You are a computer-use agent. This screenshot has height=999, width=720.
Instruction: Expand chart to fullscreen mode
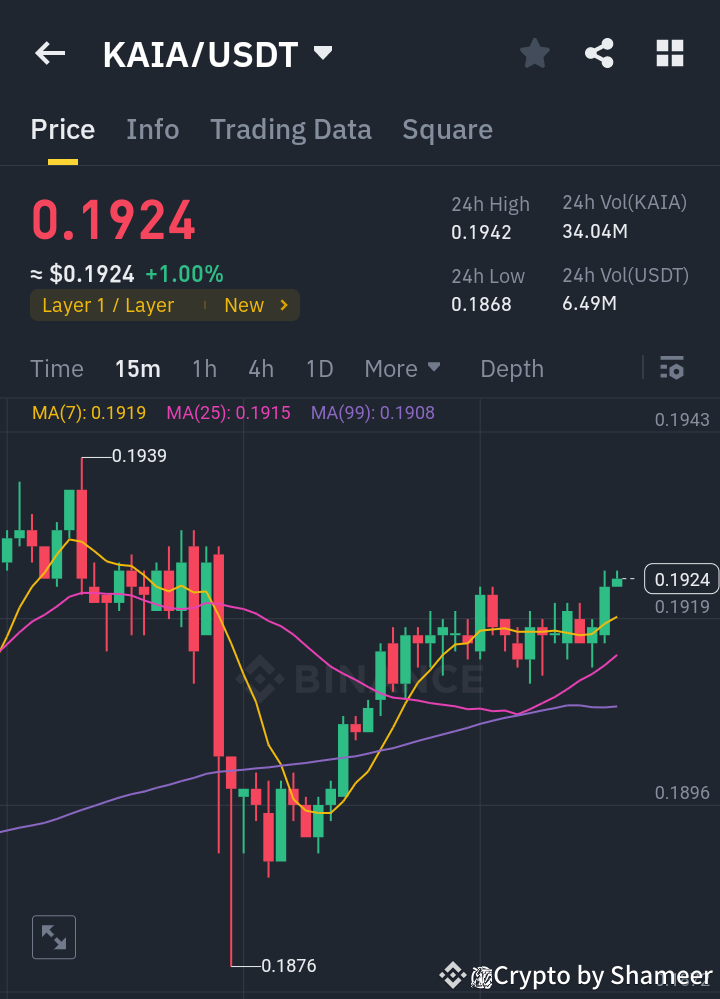click(x=53, y=936)
